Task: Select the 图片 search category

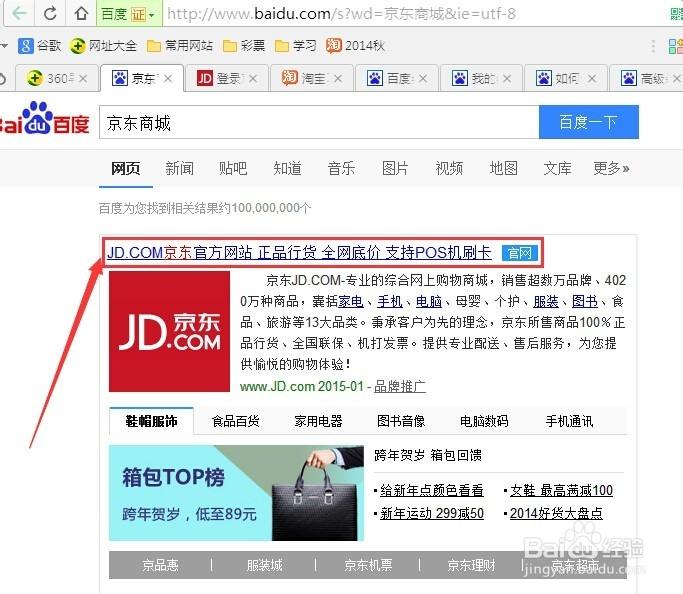Action: [395, 168]
